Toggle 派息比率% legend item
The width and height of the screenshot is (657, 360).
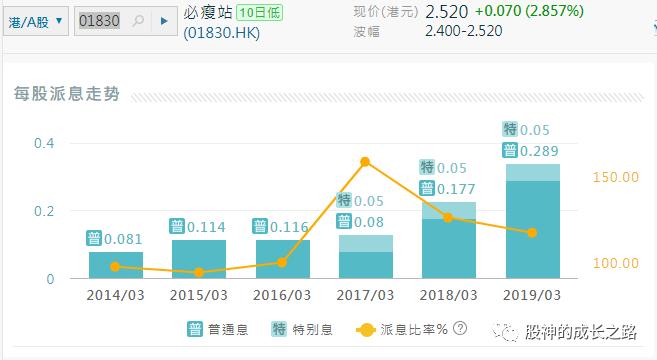coord(401,329)
